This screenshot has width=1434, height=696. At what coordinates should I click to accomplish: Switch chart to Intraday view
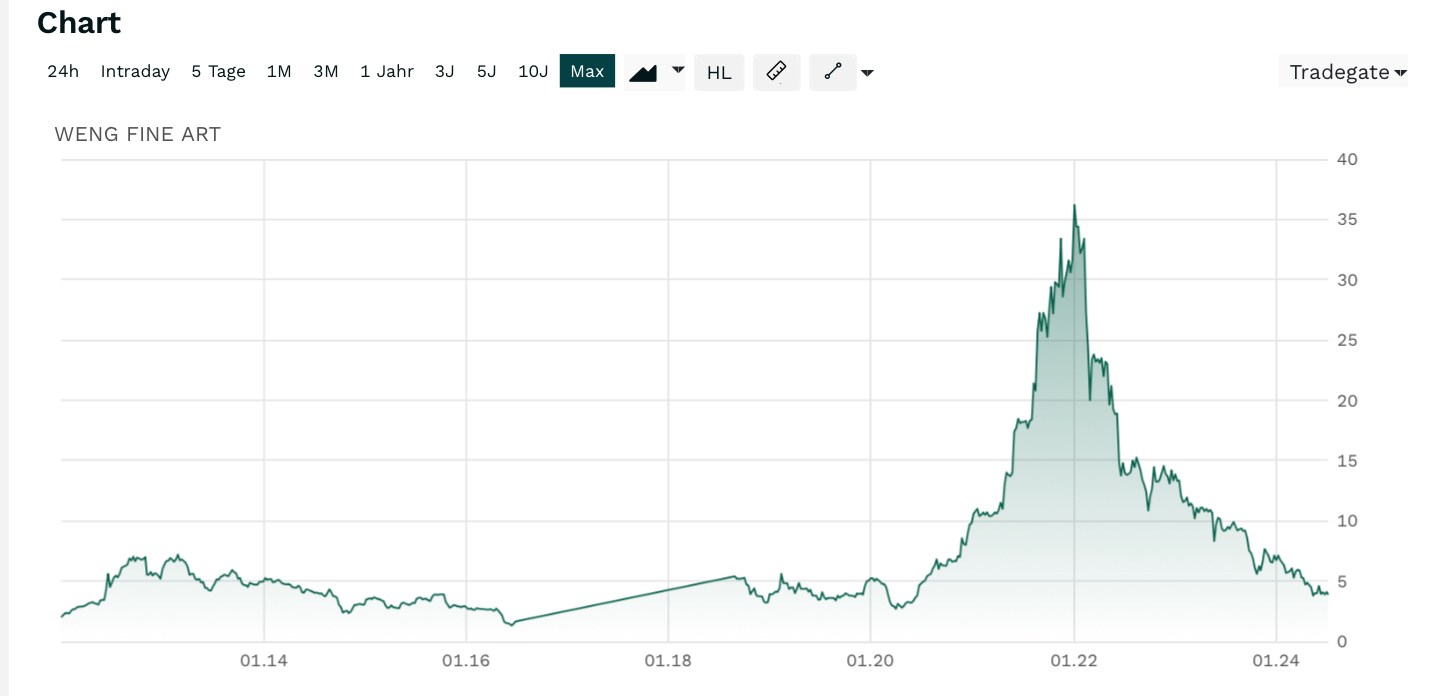click(135, 71)
